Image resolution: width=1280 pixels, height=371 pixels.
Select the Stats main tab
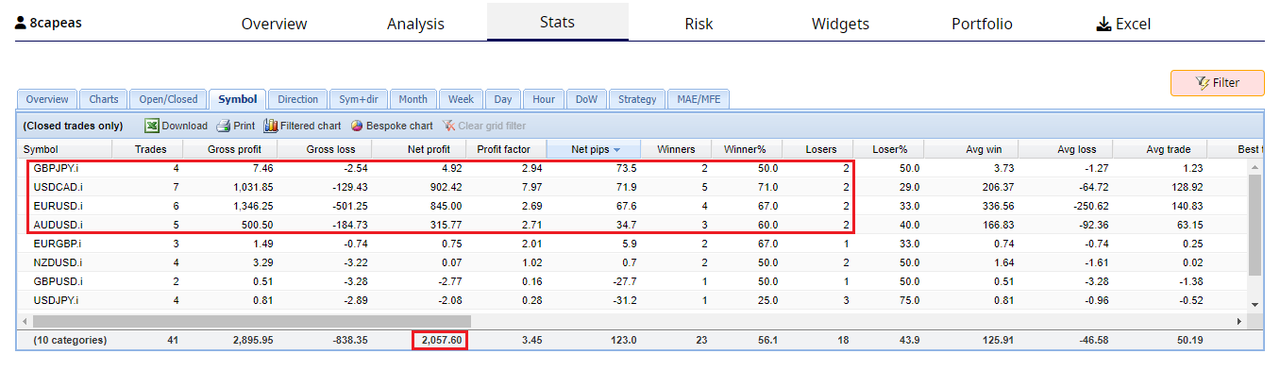pos(557,21)
